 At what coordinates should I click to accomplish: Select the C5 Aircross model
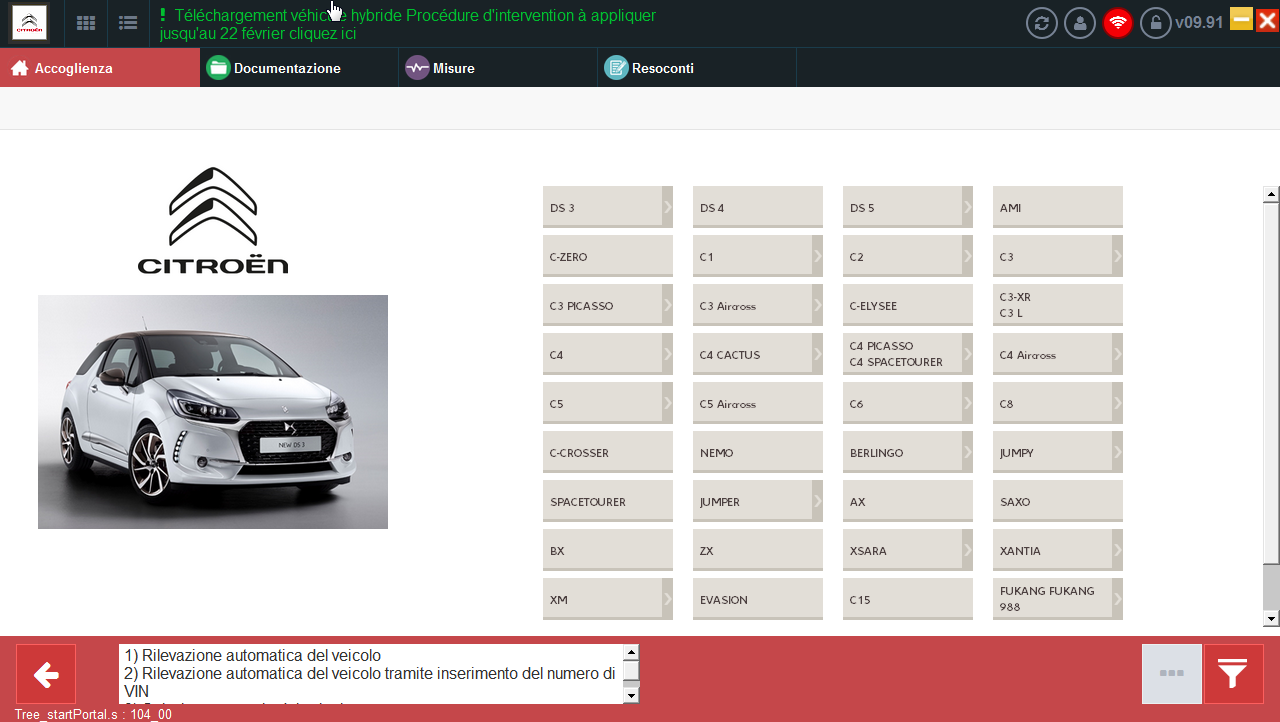(758, 403)
